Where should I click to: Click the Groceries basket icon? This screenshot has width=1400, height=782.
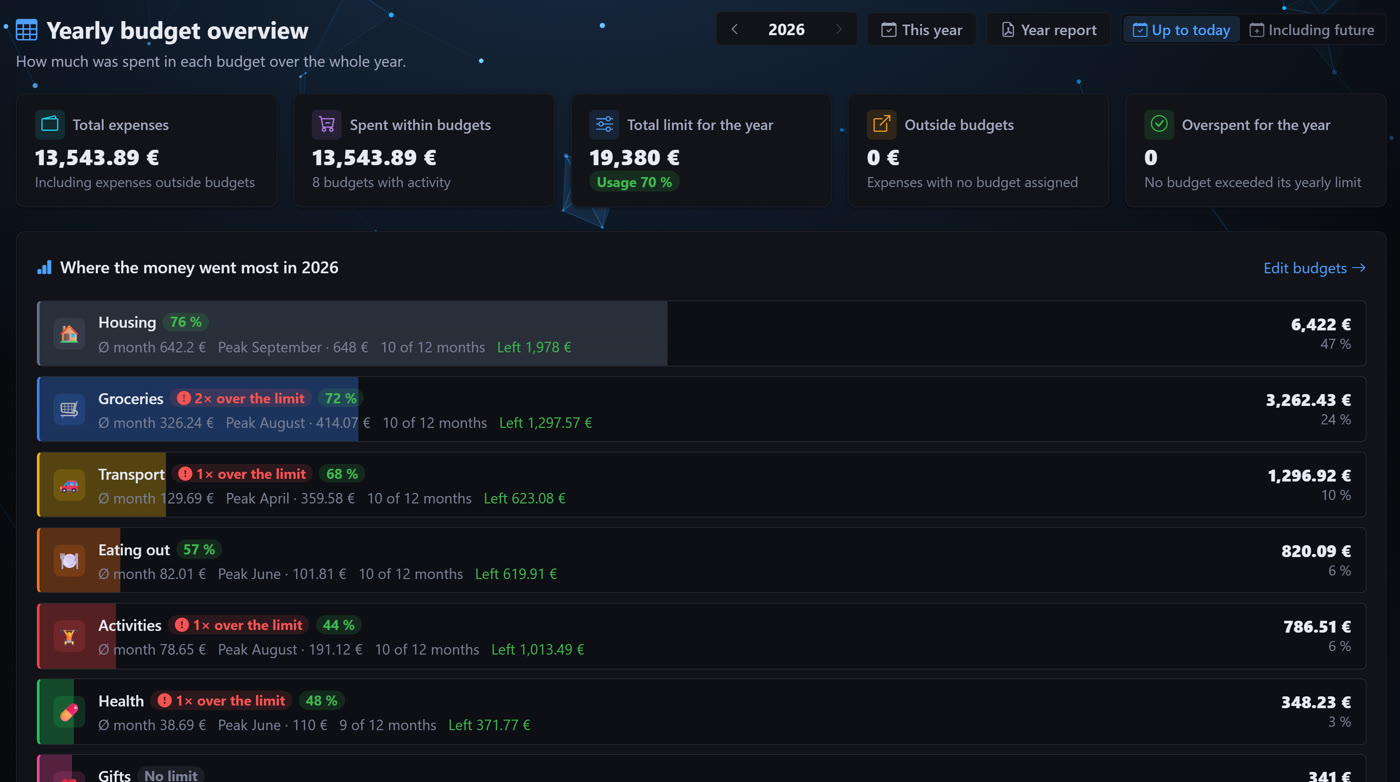click(x=69, y=409)
